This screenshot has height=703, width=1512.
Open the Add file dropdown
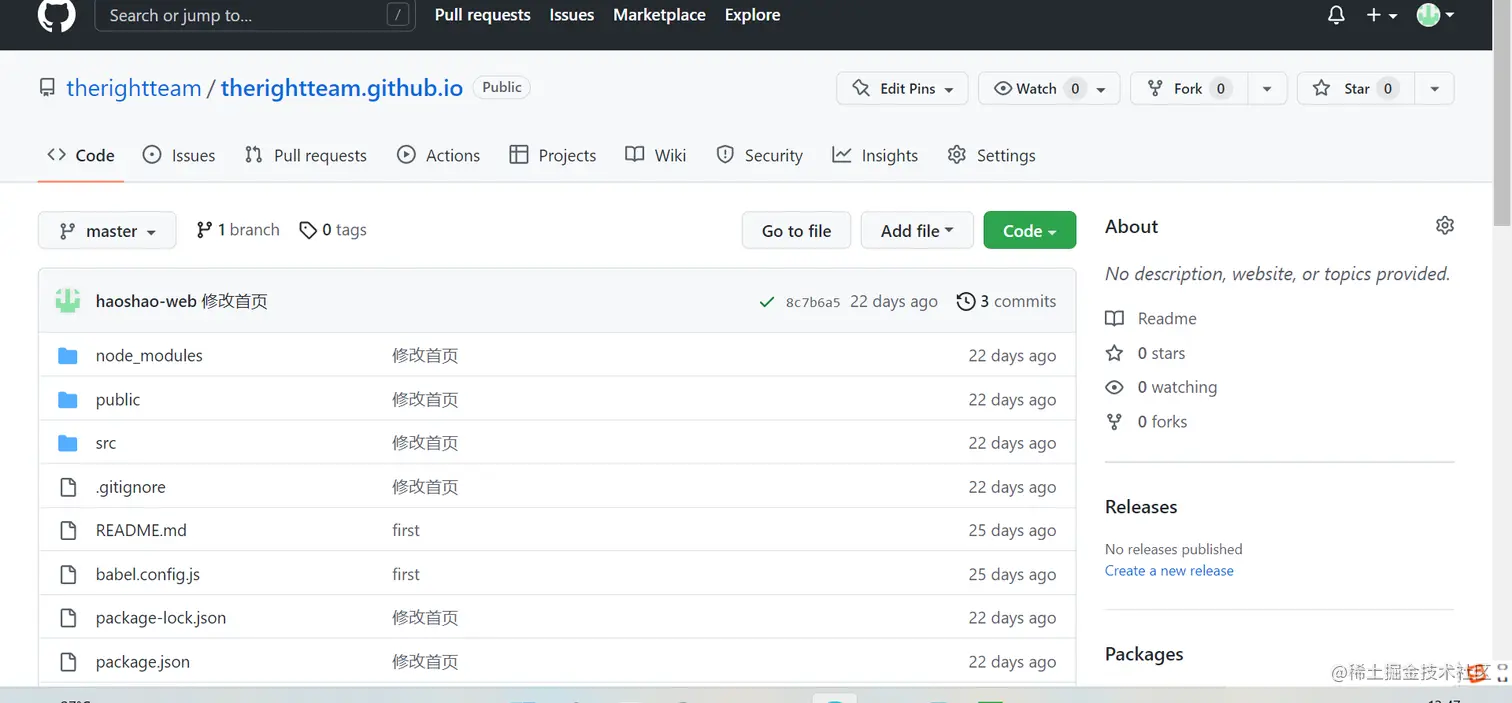[917, 230]
